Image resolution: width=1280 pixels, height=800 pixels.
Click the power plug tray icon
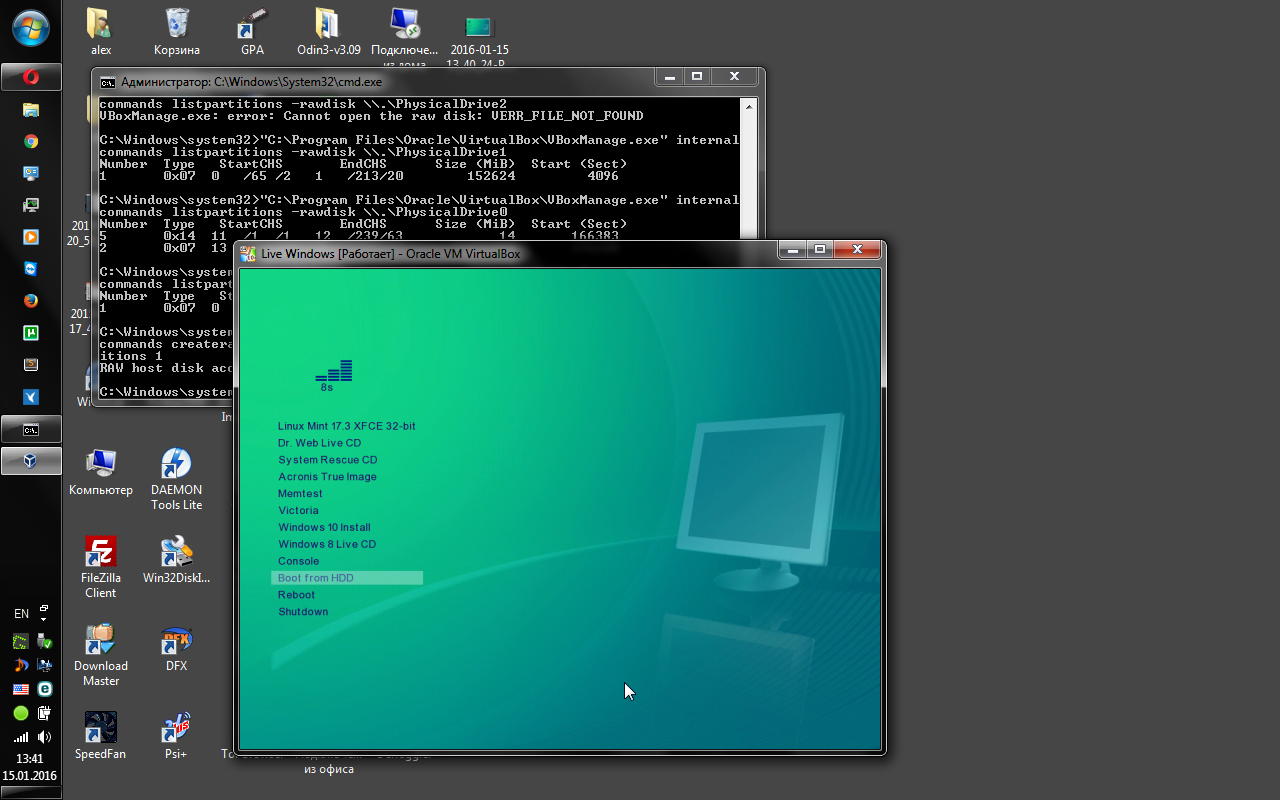[x=44, y=713]
